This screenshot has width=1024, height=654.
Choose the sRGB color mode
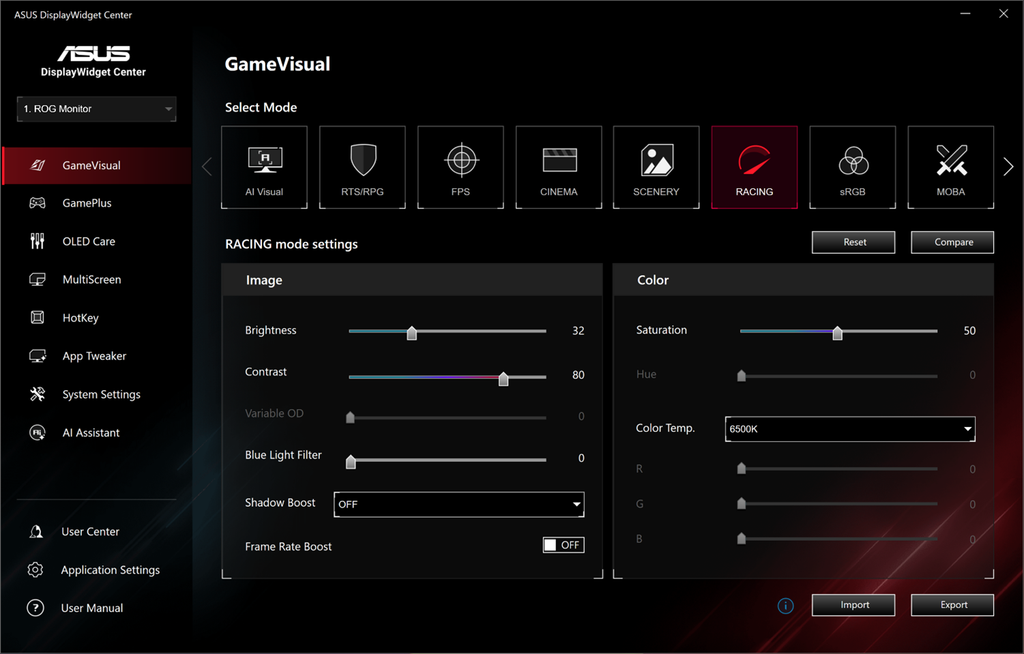pos(852,167)
